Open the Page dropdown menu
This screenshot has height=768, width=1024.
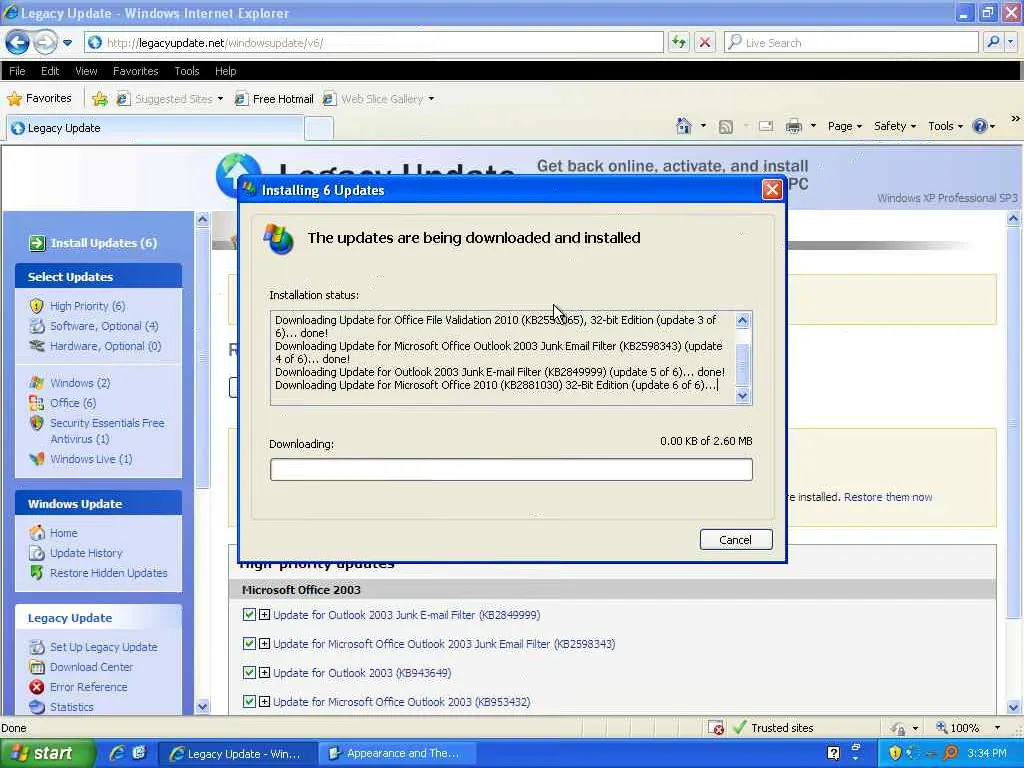(x=844, y=126)
